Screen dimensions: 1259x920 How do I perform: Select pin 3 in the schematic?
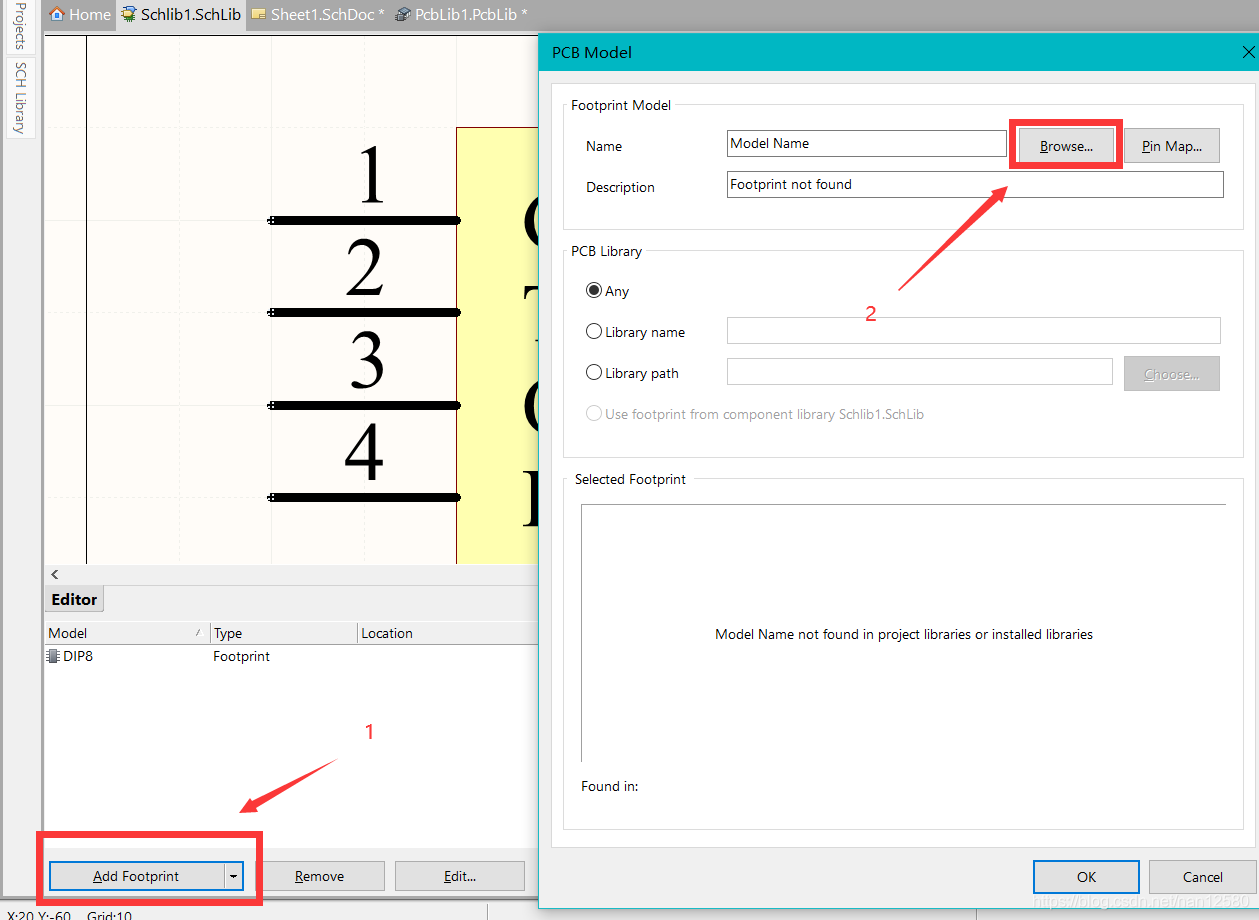(x=365, y=405)
